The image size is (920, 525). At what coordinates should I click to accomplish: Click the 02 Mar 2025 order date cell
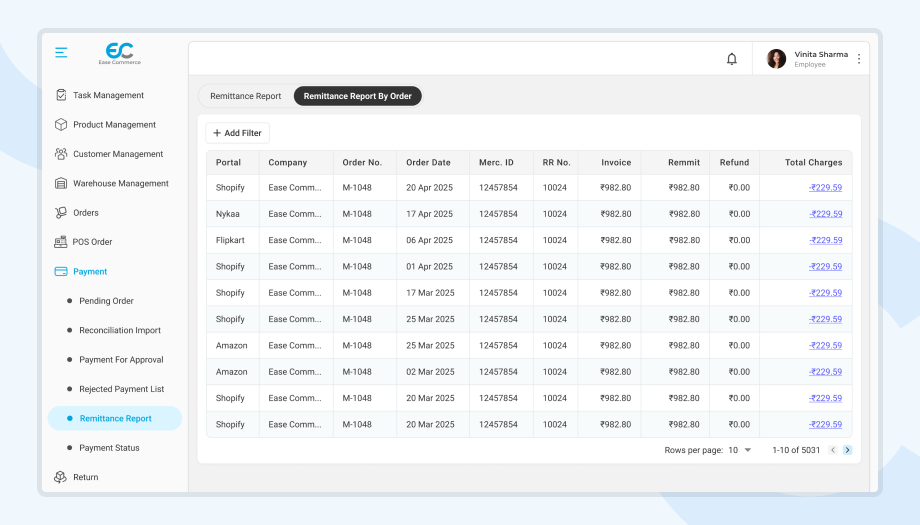point(430,372)
